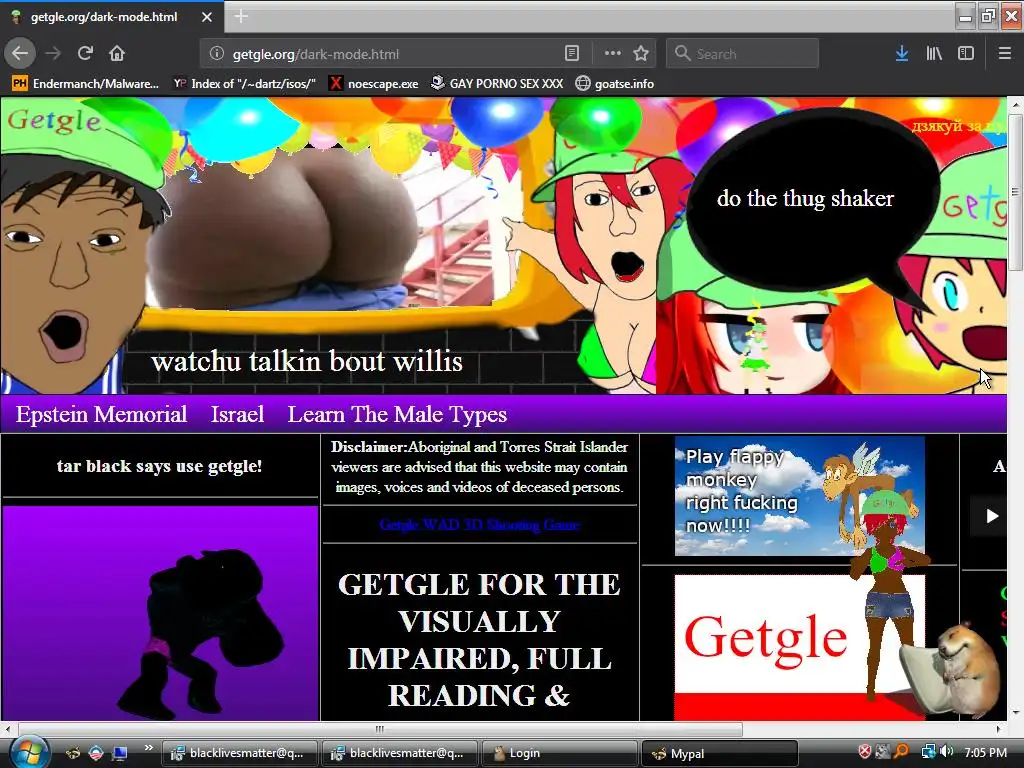Expand the quick launch overflow chevron

pyautogui.click(x=148, y=748)
